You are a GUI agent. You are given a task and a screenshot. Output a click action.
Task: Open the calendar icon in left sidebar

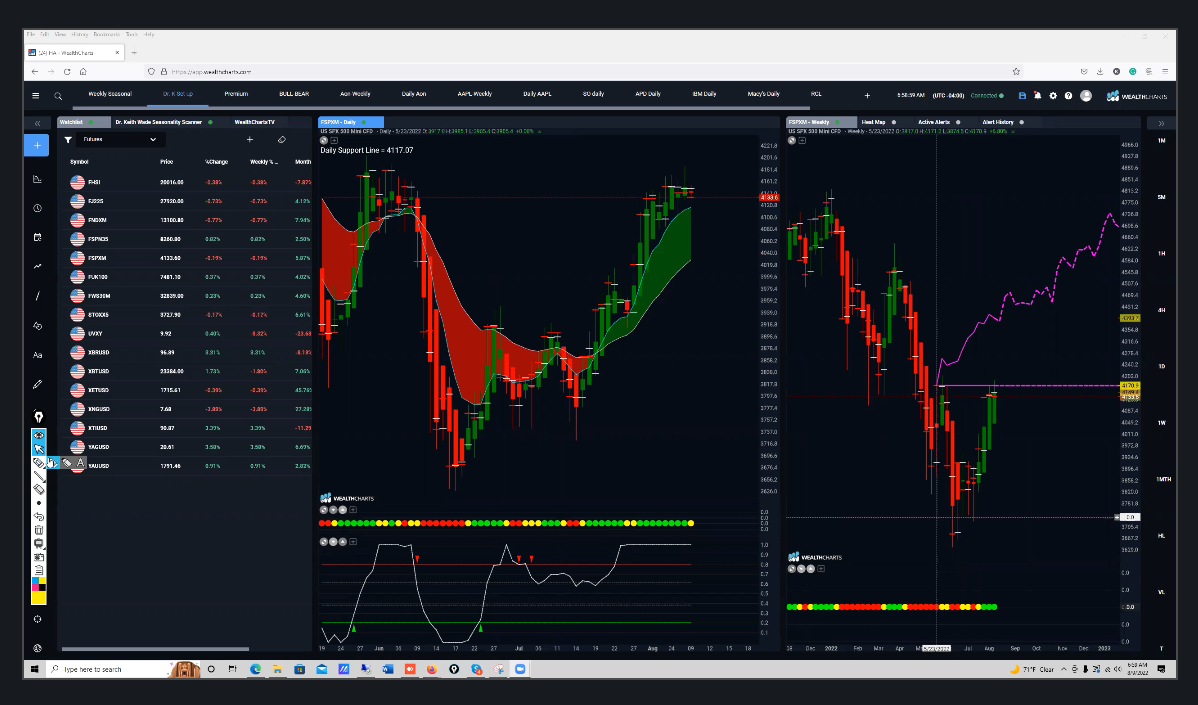click(37, 238)
